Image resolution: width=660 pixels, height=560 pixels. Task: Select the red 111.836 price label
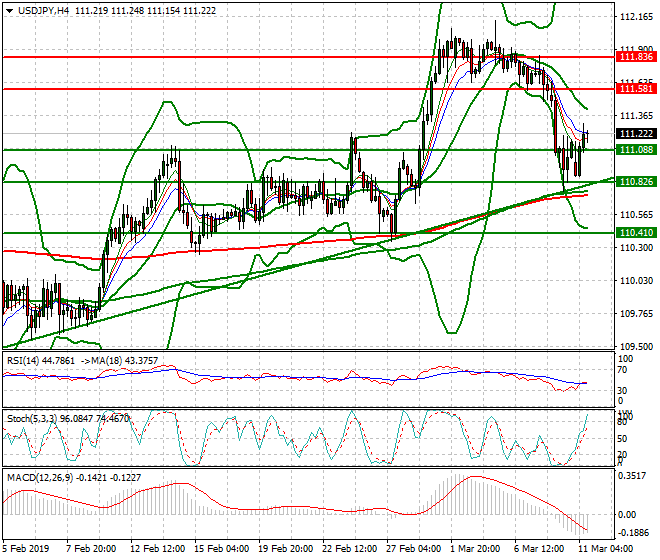636,57
